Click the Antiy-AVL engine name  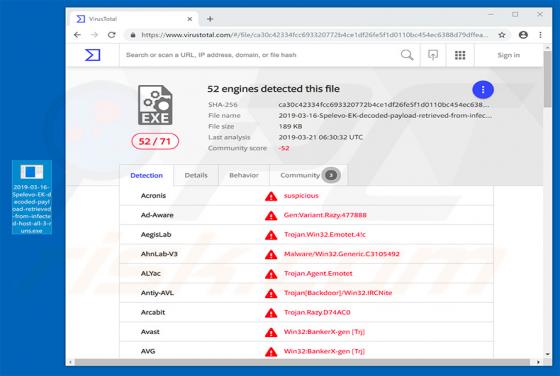(157, 293)
